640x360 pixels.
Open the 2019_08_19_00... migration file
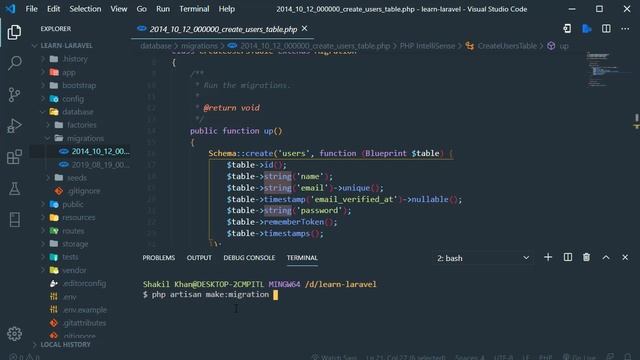(100, 164)
